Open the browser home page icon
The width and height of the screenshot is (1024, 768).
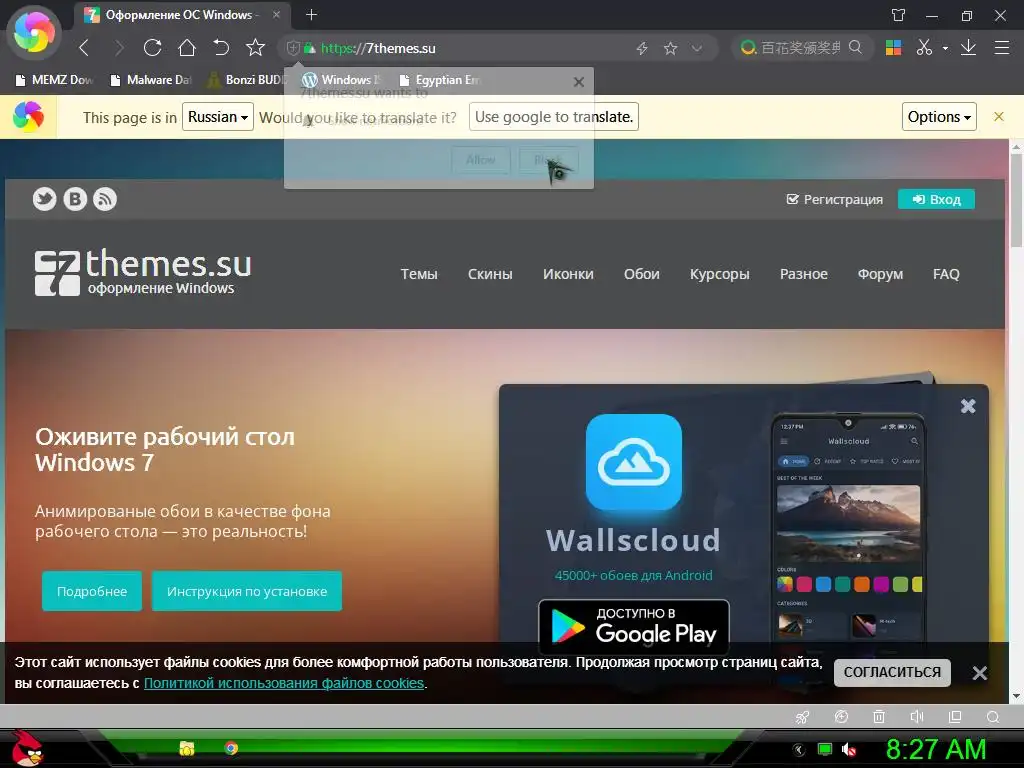187,48
